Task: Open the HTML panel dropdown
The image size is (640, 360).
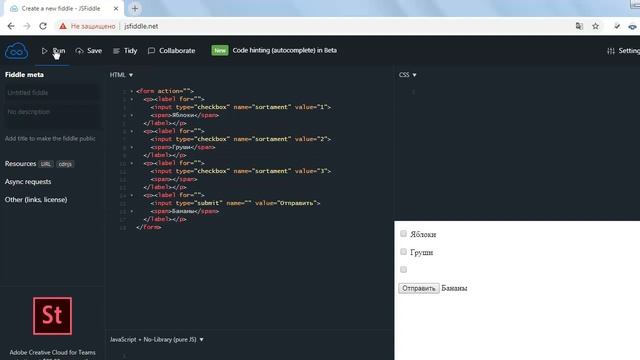Action: tap(121, 75)
